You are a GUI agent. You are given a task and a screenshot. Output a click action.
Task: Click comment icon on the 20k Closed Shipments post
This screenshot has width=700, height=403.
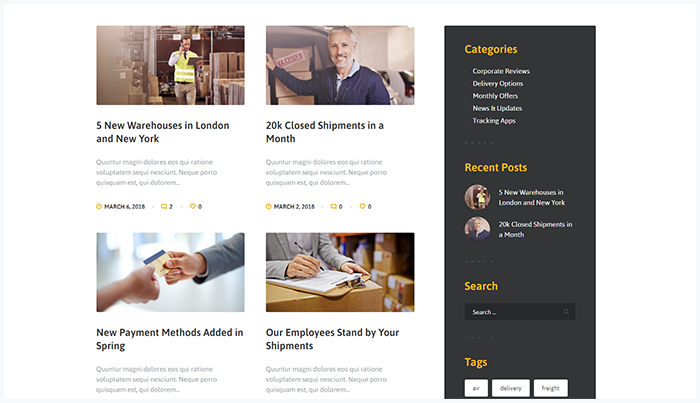pyautogui.click(x=333, y=207)
